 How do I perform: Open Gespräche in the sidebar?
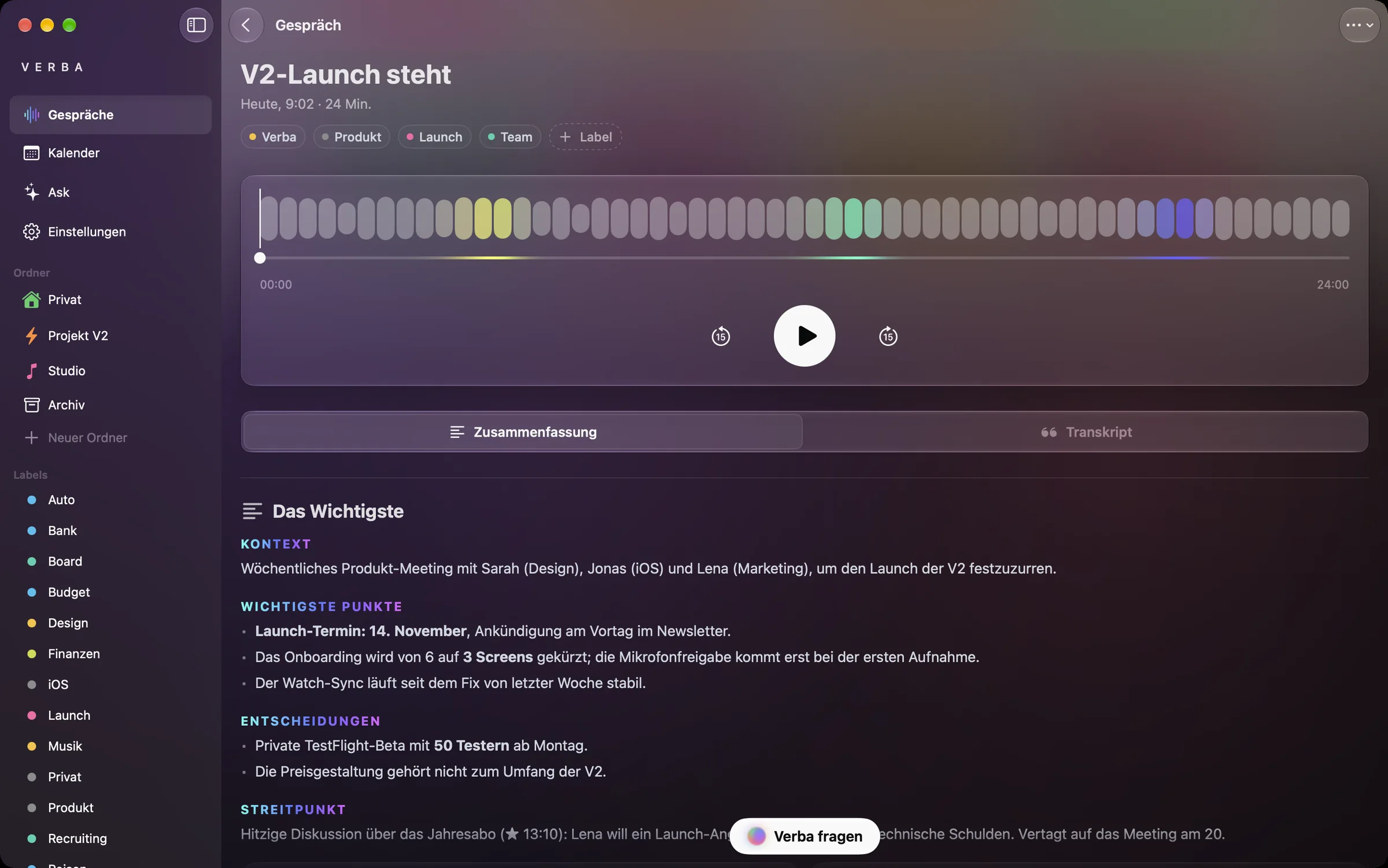pyautogui.click(x=110, y=114)
